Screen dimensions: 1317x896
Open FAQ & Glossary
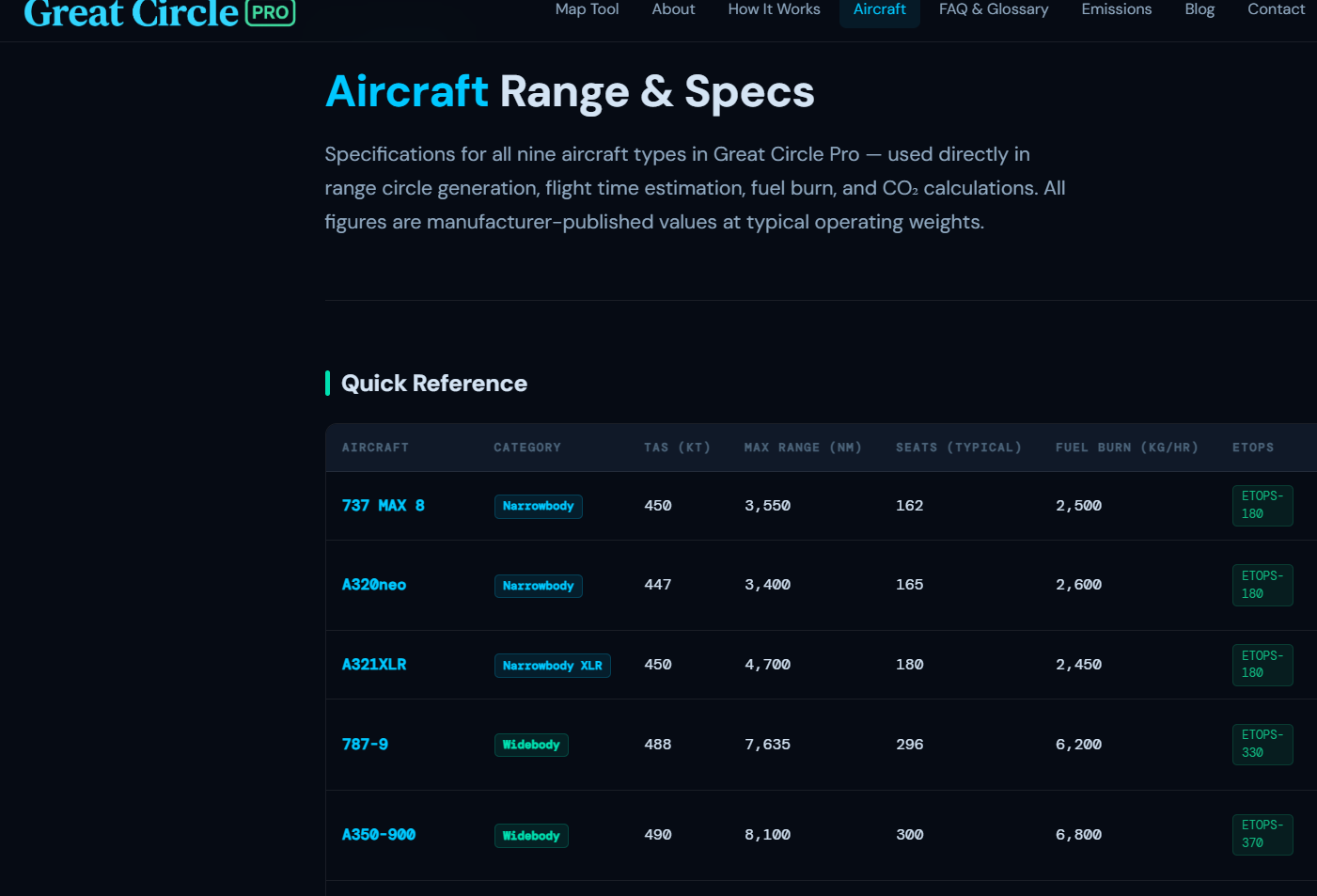click(993, 9)
